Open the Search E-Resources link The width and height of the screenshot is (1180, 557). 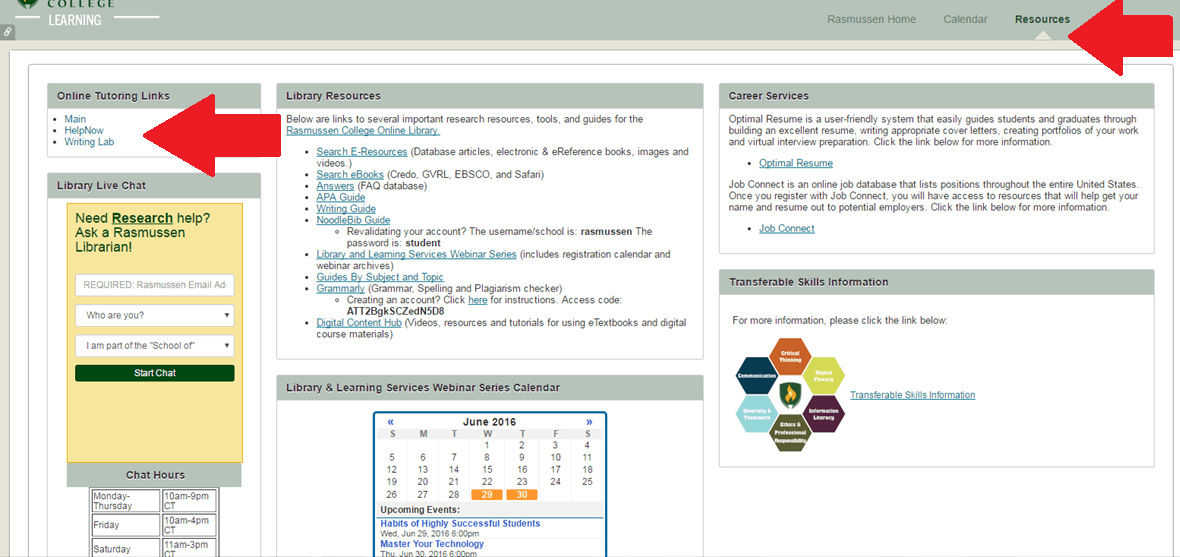pos(362,152)
